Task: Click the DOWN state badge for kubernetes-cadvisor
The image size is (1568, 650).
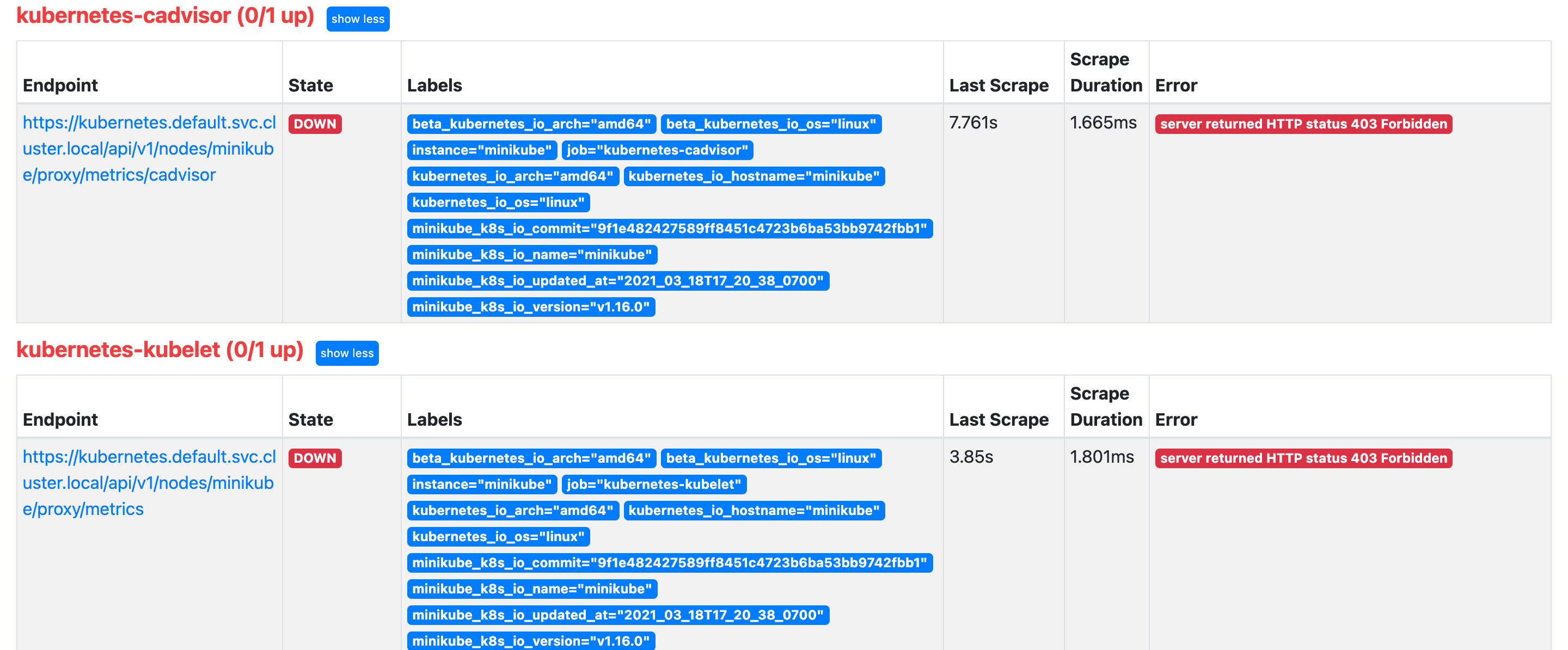Action: [x=315, y=124]
